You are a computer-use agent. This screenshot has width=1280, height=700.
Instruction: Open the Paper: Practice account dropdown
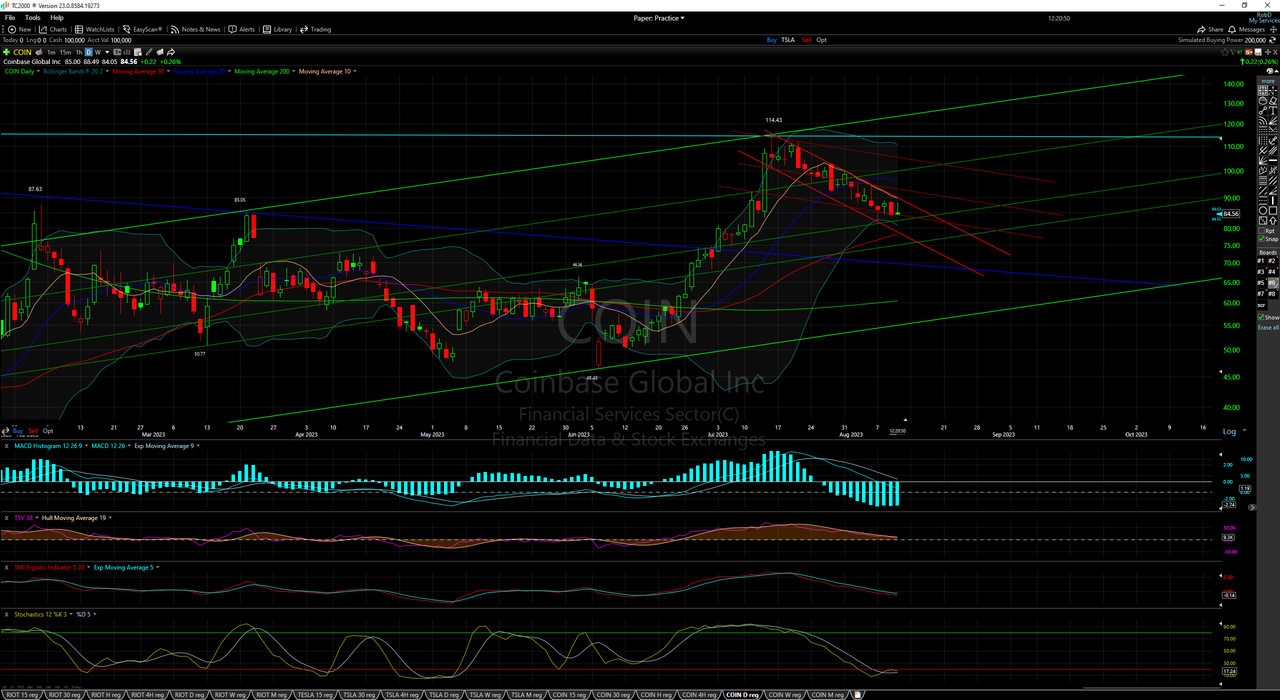click(x=659, y=17)
